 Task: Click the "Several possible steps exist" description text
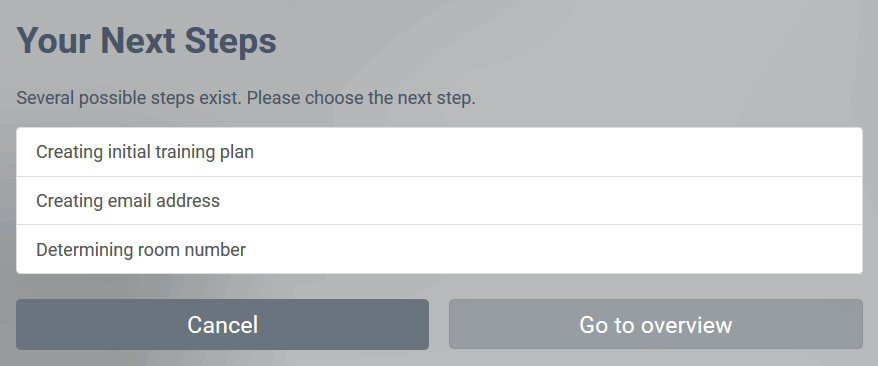point(246,98)
